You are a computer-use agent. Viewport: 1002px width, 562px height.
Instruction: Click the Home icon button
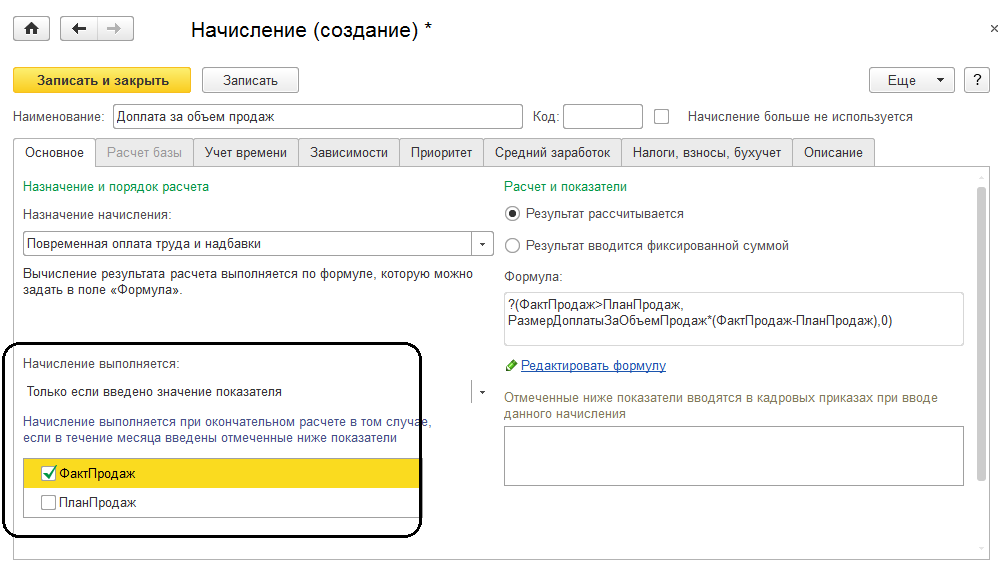31,29
